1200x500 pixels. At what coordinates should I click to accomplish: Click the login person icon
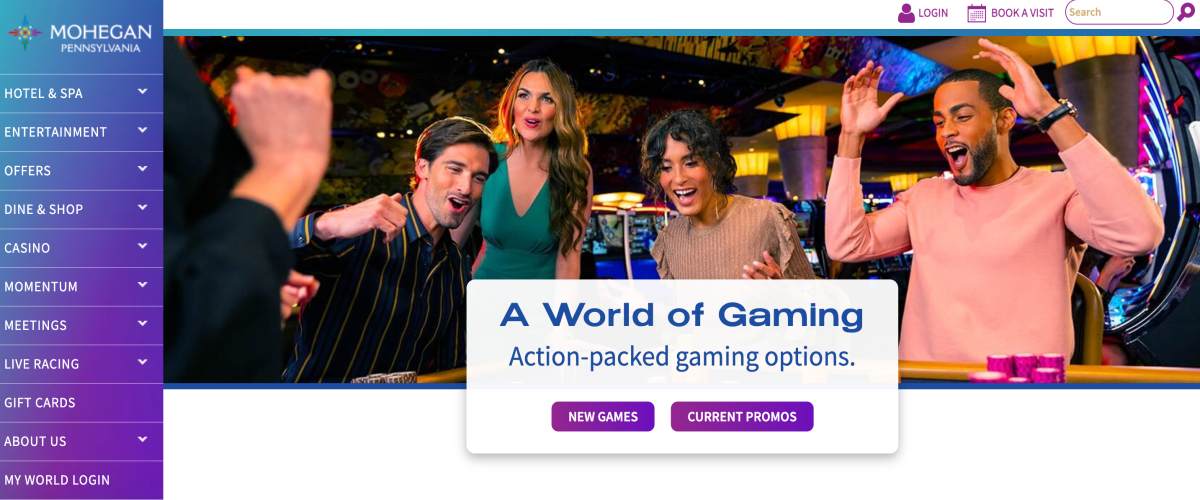pyautogui.click(x=906, y=13)
